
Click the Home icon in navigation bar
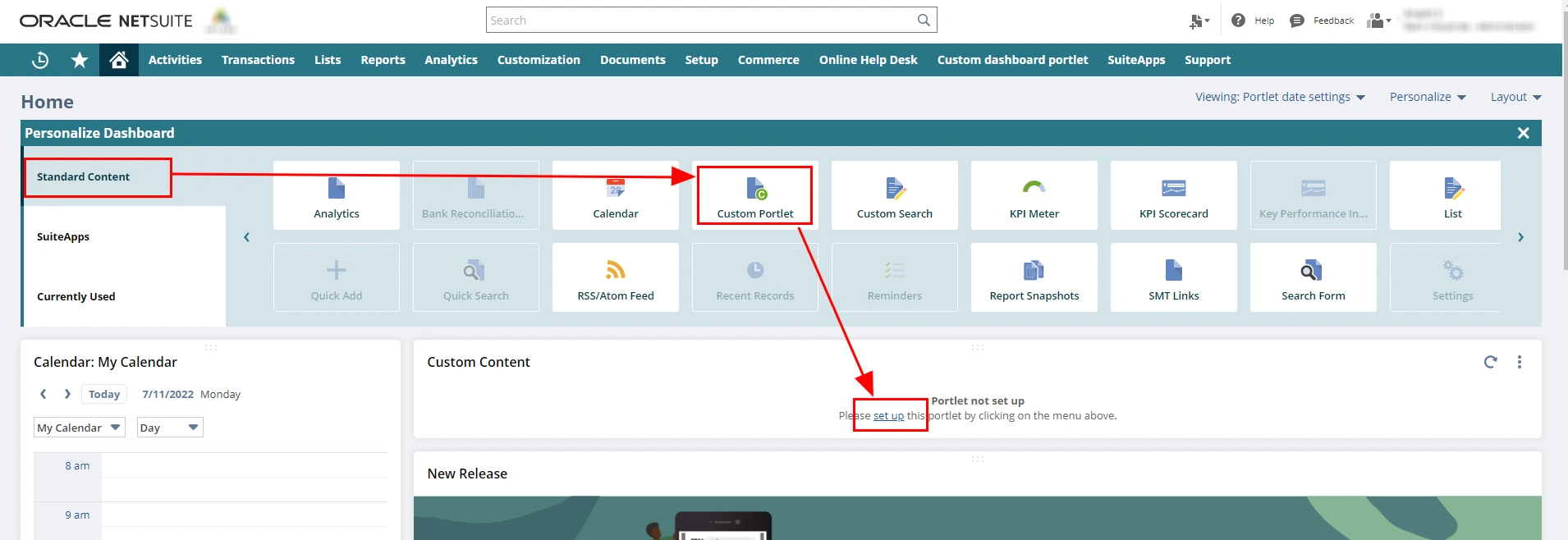tap(119, 60)
